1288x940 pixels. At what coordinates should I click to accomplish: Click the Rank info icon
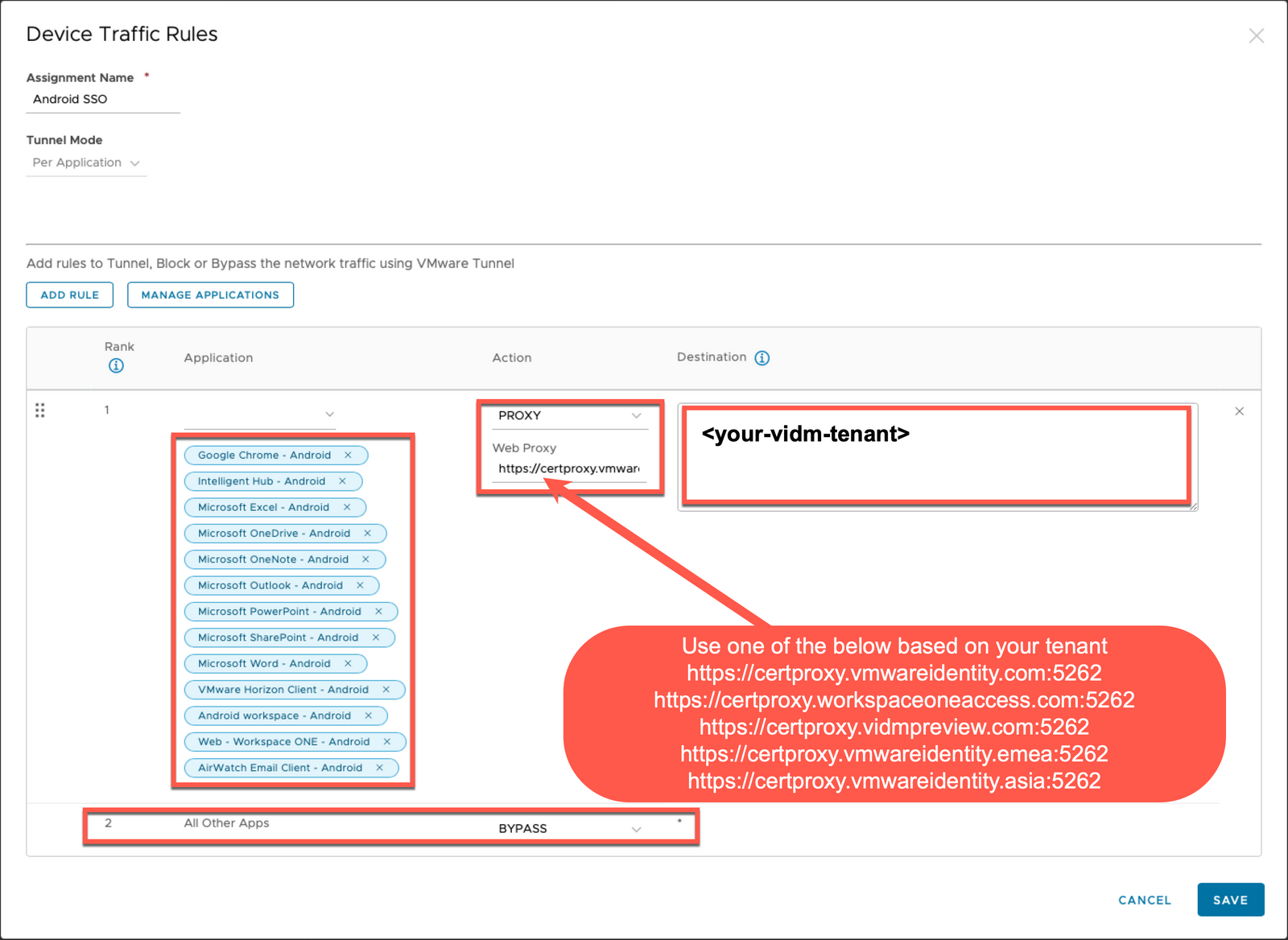coord(116,366)
